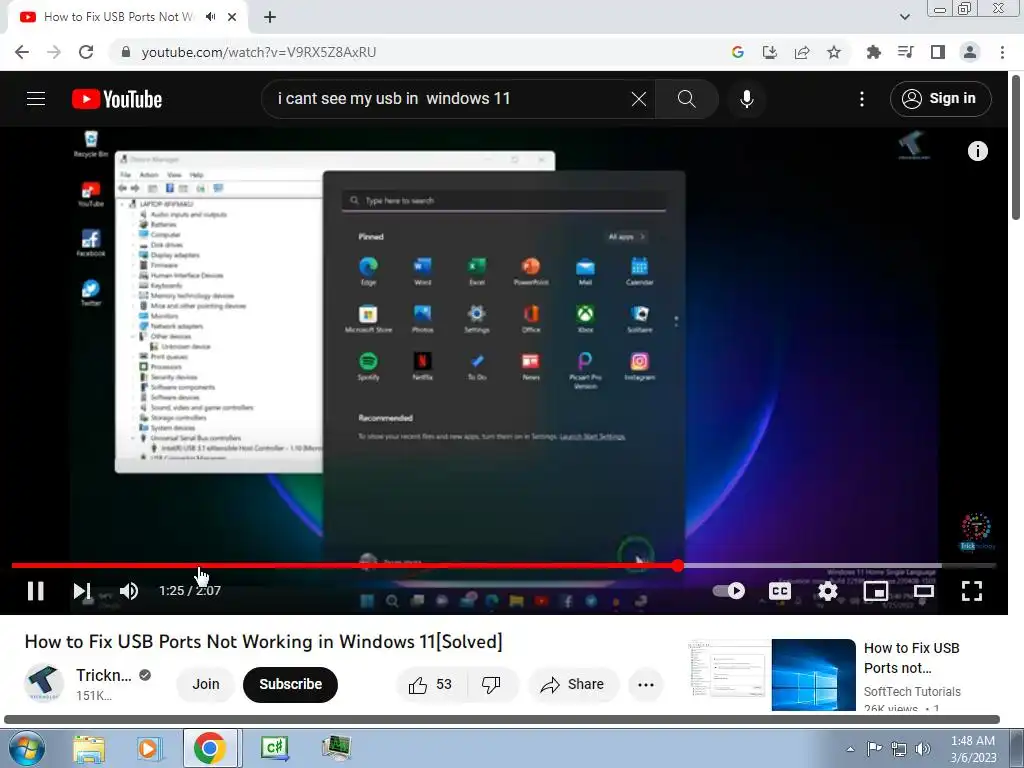Toggle the autoplay switch
This screenshot has height=768, width=1024.
(x=729, y=591)
